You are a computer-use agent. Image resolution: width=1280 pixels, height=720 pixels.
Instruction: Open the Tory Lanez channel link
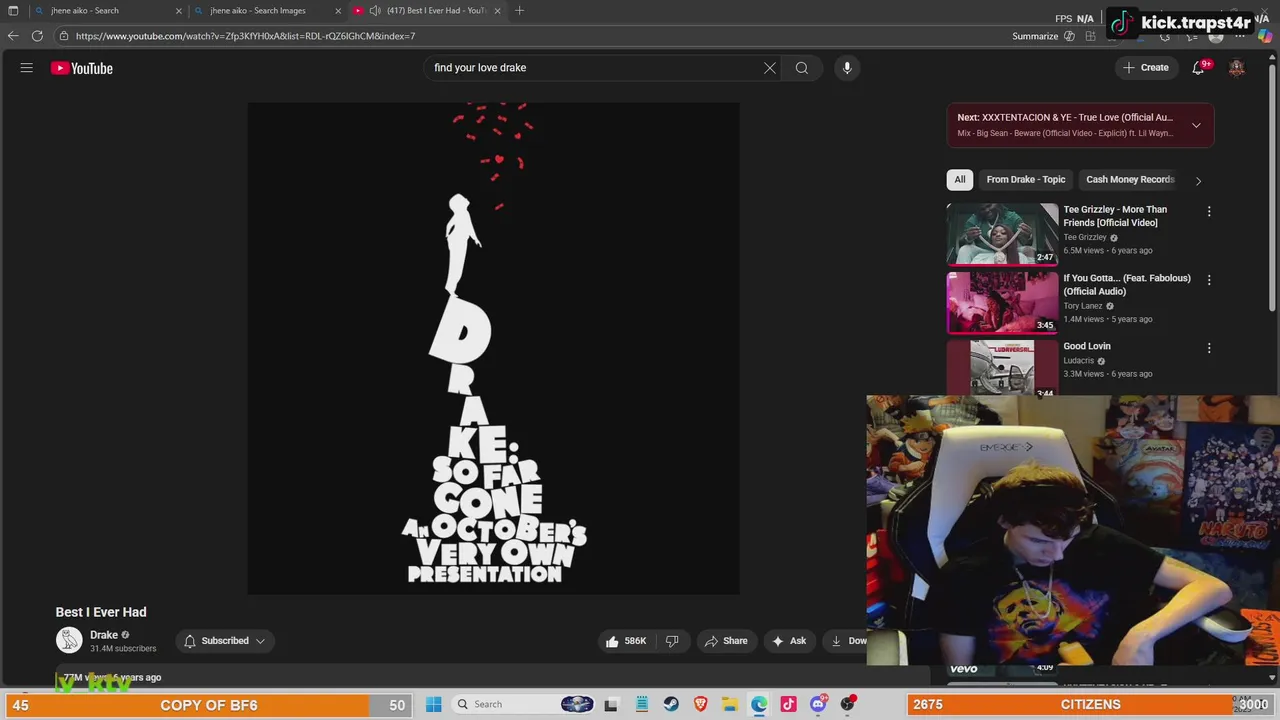1083,306
